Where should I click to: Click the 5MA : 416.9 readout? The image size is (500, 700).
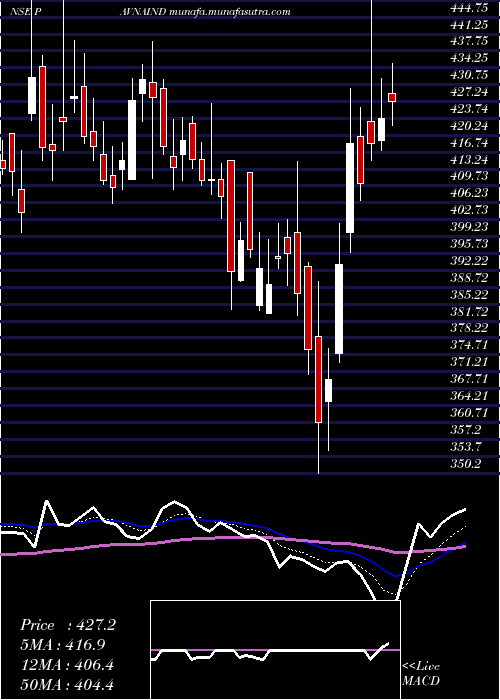(x=62, y=645)
